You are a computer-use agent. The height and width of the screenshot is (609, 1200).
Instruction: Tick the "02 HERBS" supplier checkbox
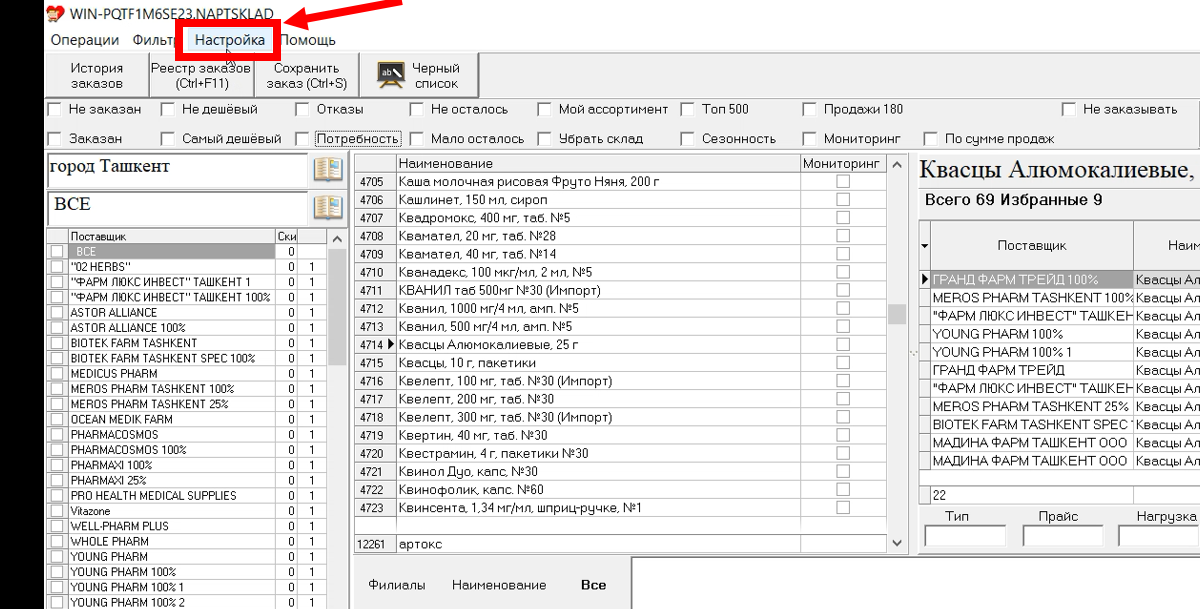tap(57, 267)
